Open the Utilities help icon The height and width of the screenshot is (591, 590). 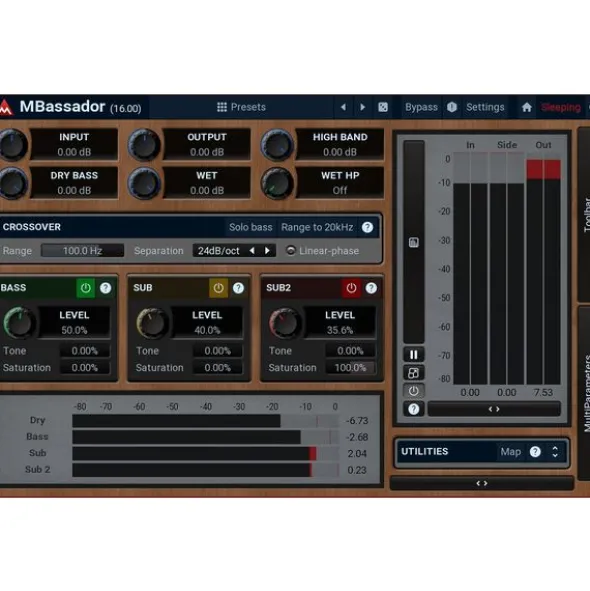535,452
